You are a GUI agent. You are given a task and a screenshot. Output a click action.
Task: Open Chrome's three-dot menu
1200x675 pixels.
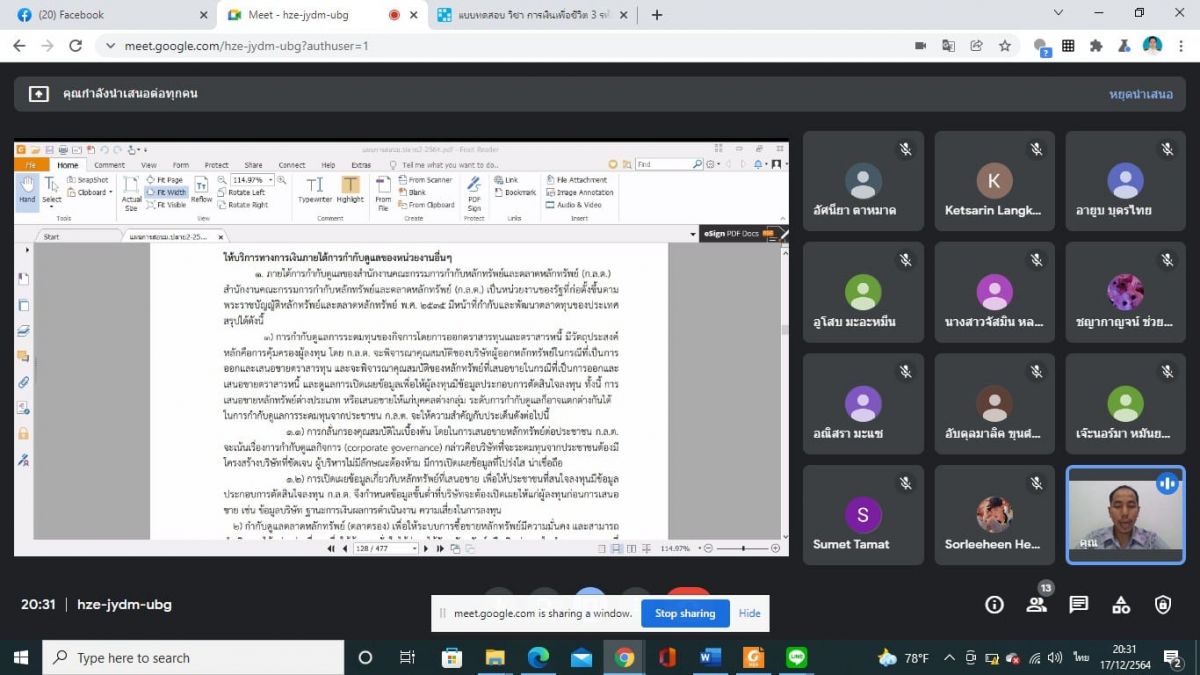[1181, 46]
